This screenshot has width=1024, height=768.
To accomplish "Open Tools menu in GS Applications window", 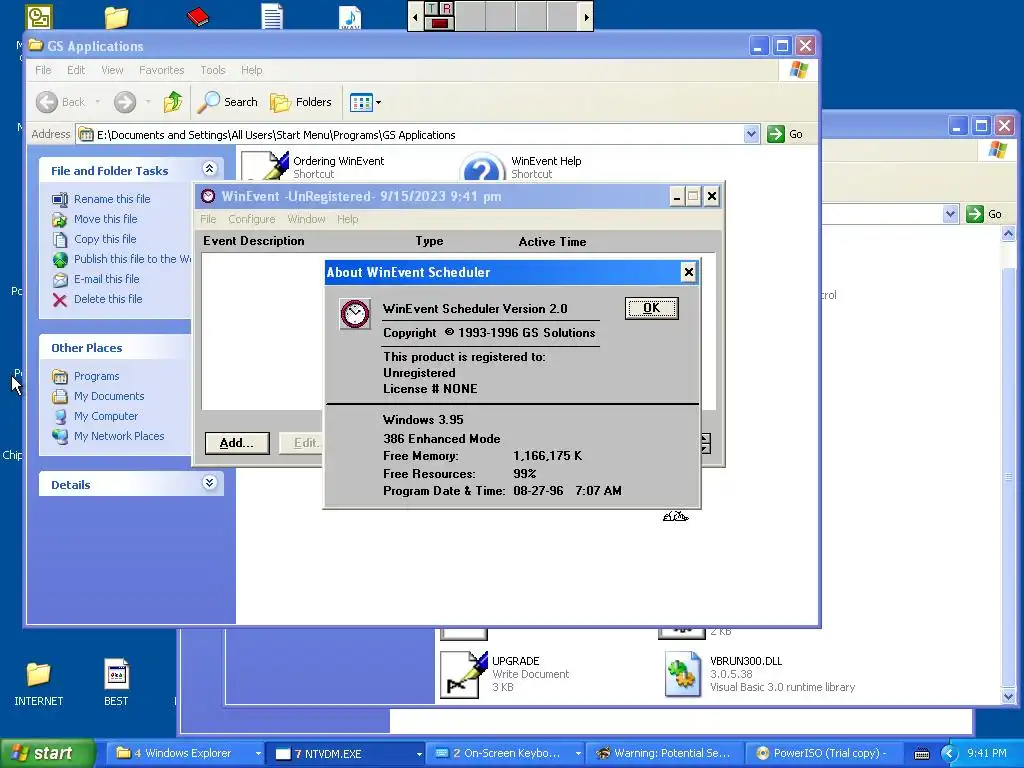I will tap(213, 70).
